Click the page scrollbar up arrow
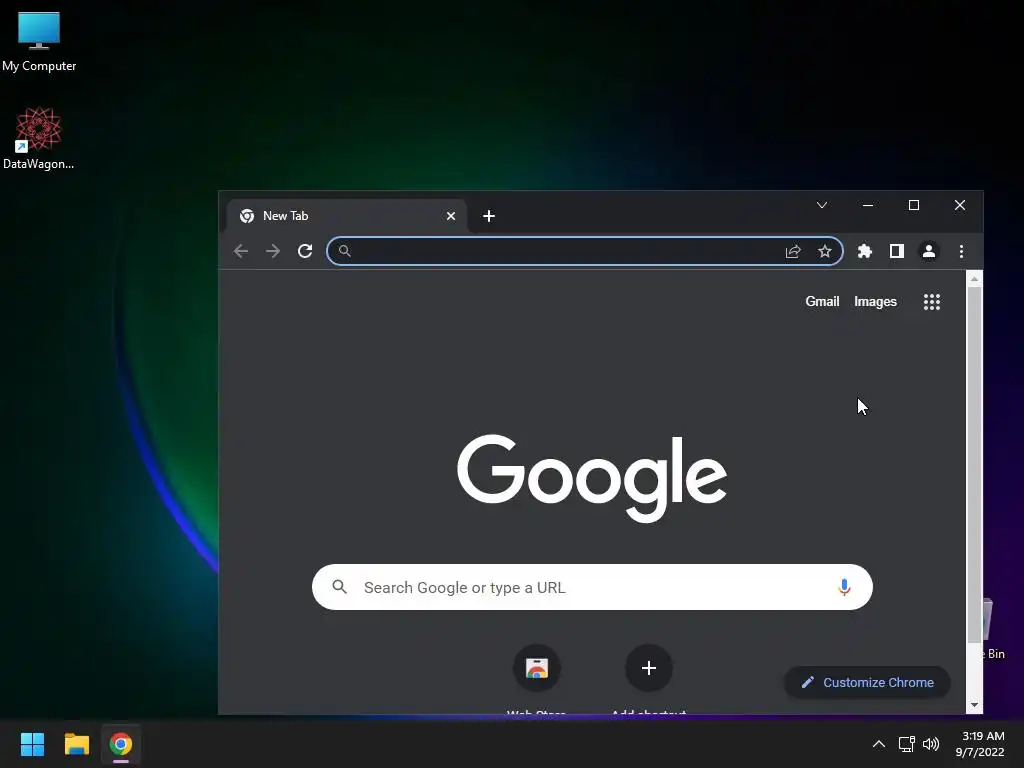 pos(974,279)
